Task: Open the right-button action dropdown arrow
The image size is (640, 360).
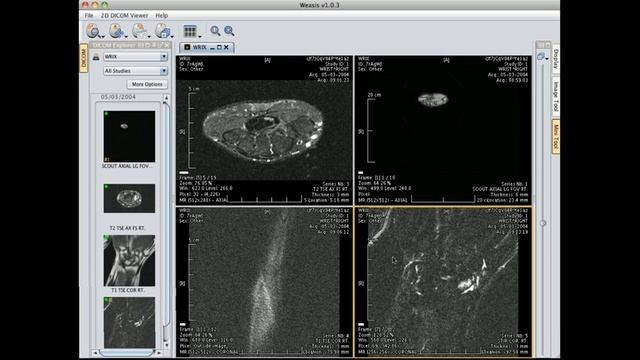Action: click(149, 37)
